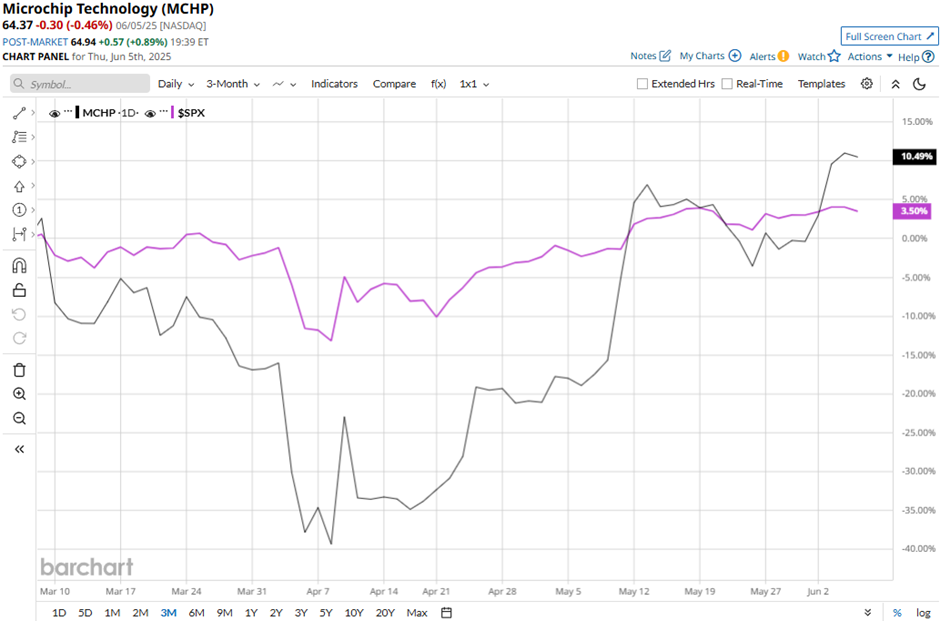Open the Fibonacci retracement tools
Image resolution: width=940 pixels, height=621 pixels.
19,137
